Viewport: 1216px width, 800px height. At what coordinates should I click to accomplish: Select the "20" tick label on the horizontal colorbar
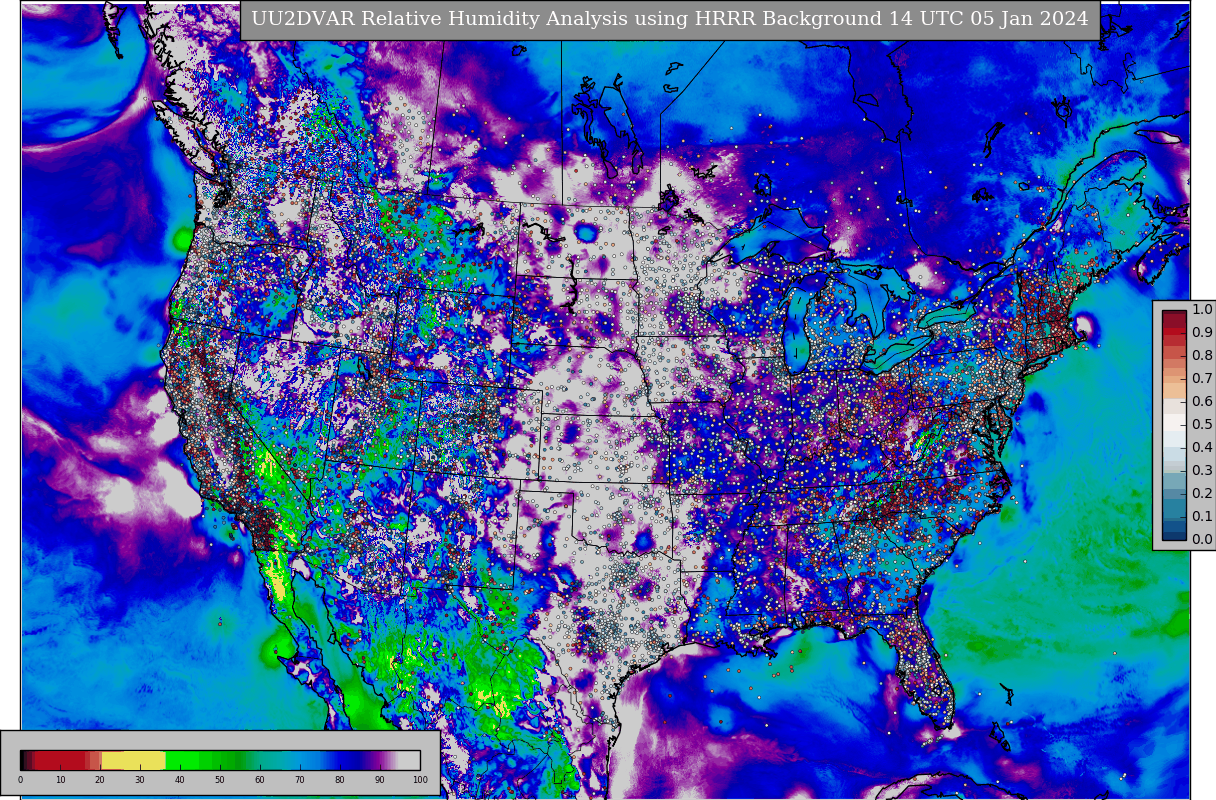pos(100,780)
